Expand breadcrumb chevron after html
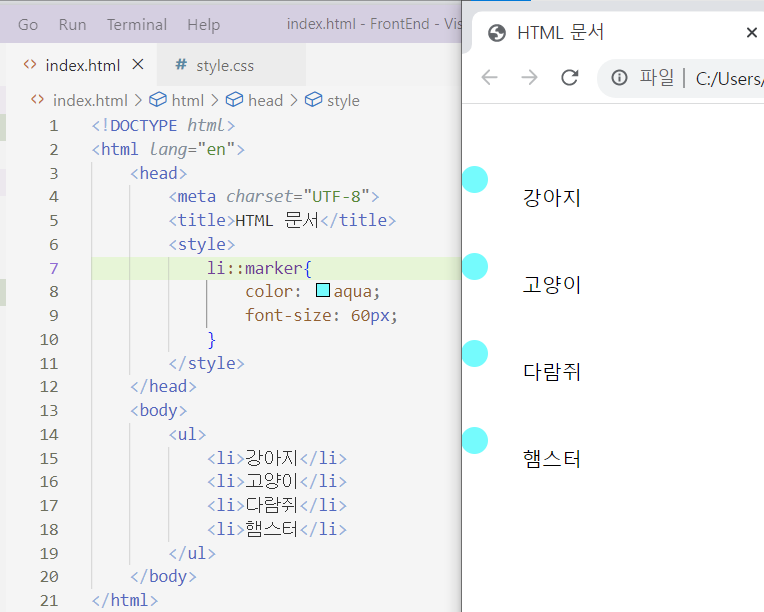The width and height of the screenshot is (764, 612). coord(215,100)
